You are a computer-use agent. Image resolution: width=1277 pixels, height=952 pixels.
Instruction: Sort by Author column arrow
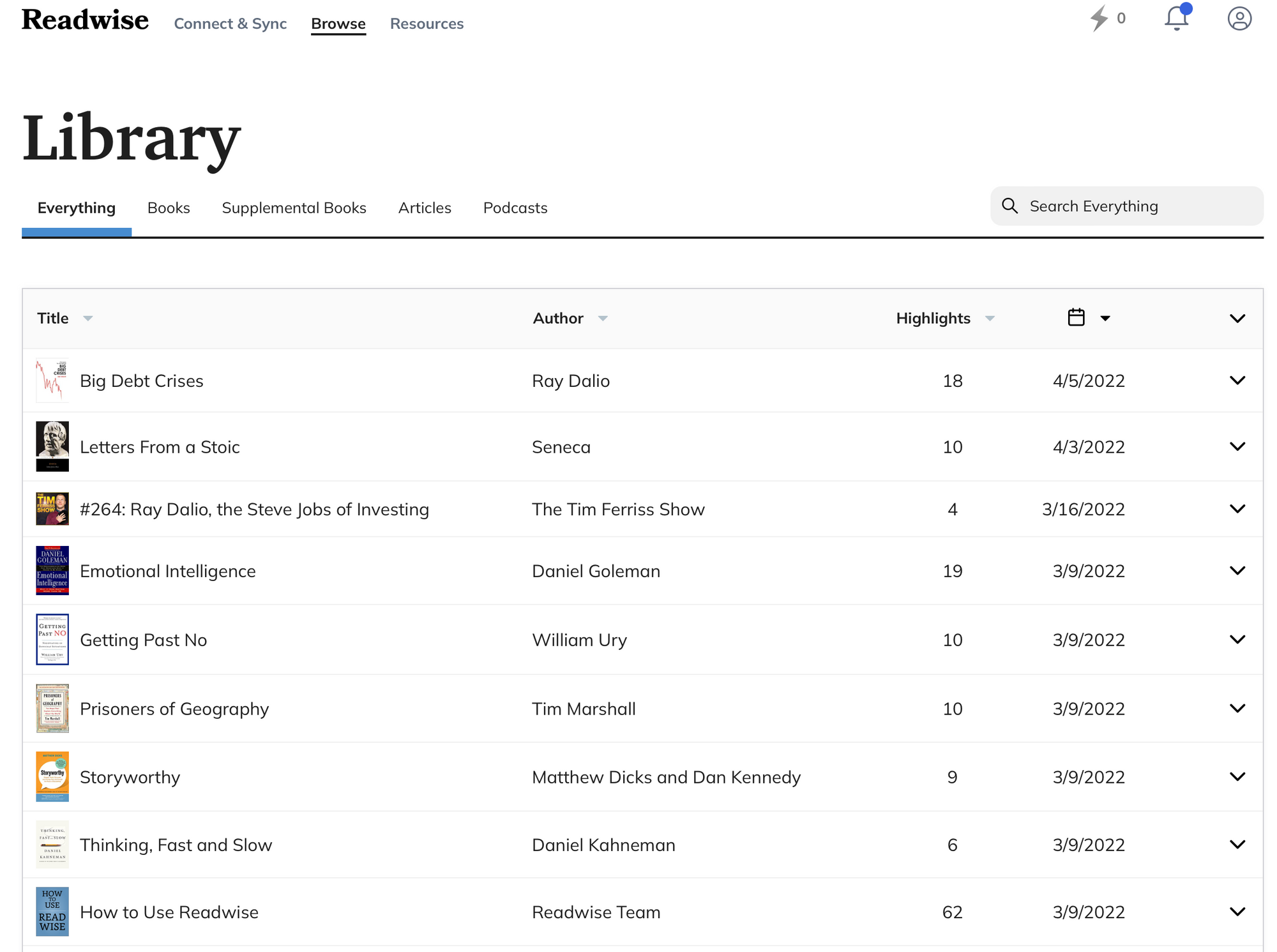602,318
